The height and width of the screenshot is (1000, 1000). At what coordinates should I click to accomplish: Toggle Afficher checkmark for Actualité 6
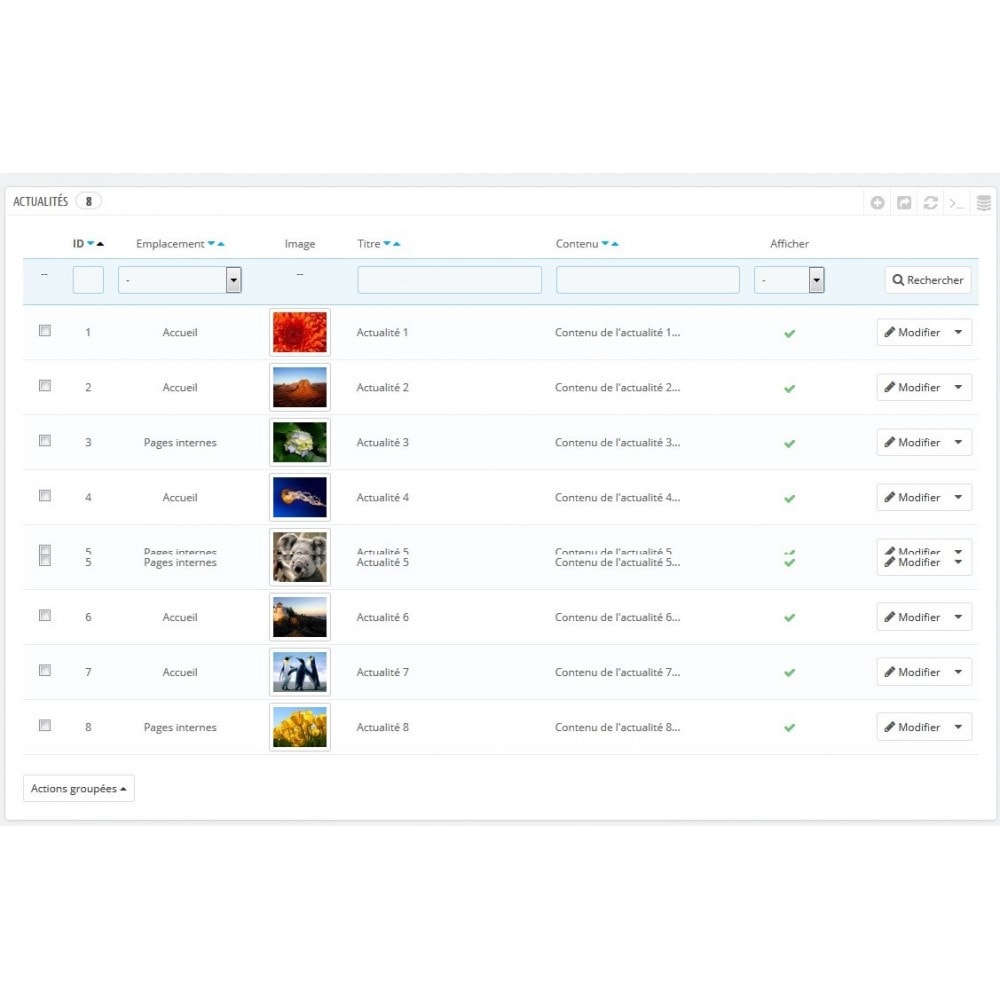click(790, 618)
